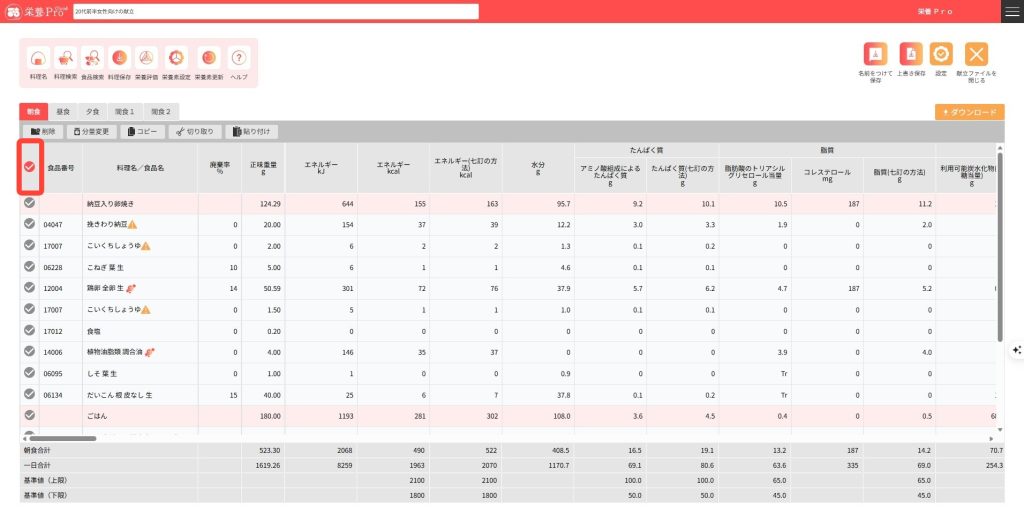Click the 朝食合計 totals row label
Screen dimensions: 1024x508
(37, 451)
